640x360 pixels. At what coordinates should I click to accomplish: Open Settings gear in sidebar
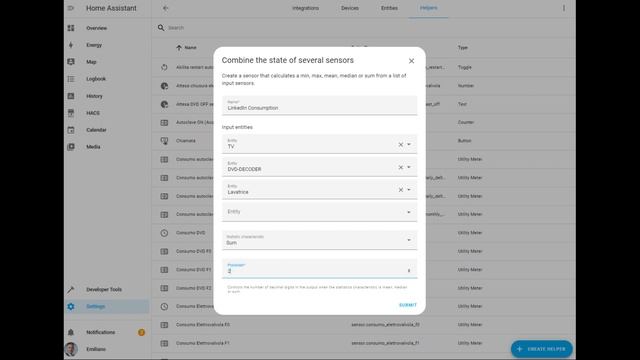pyautogui.click(x=71, y=307)
